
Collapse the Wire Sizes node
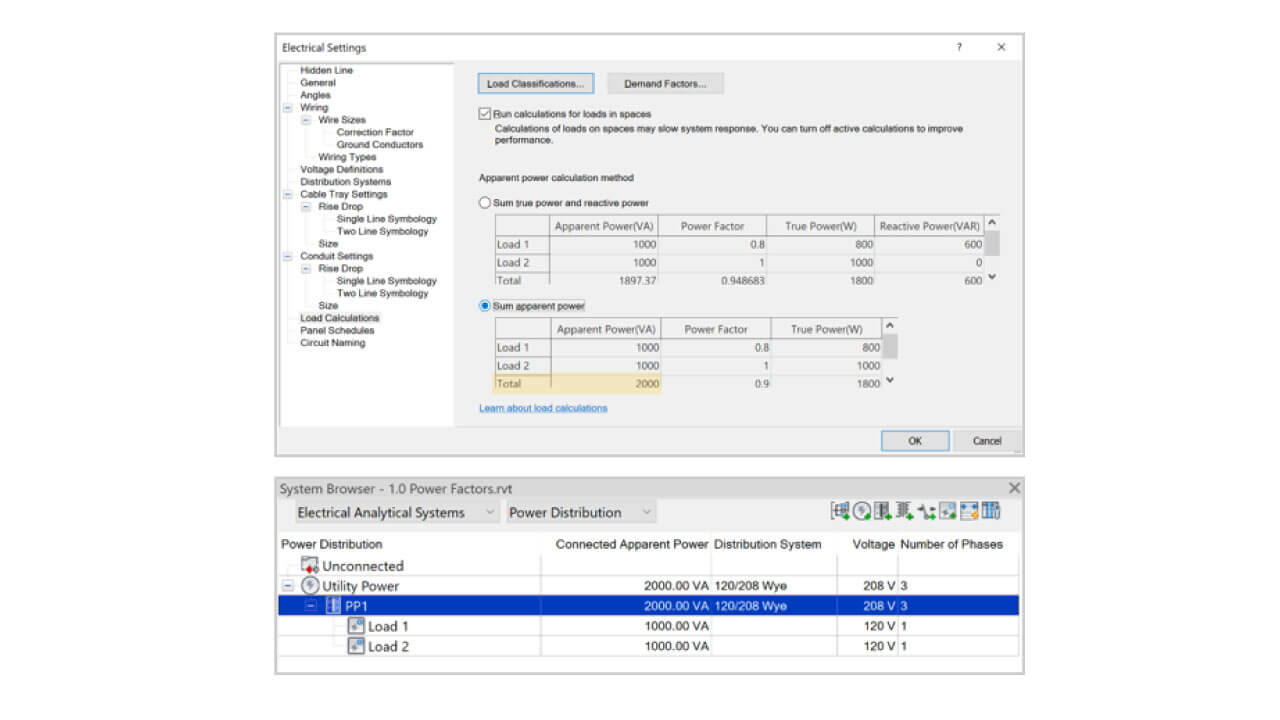pos(306,120)
